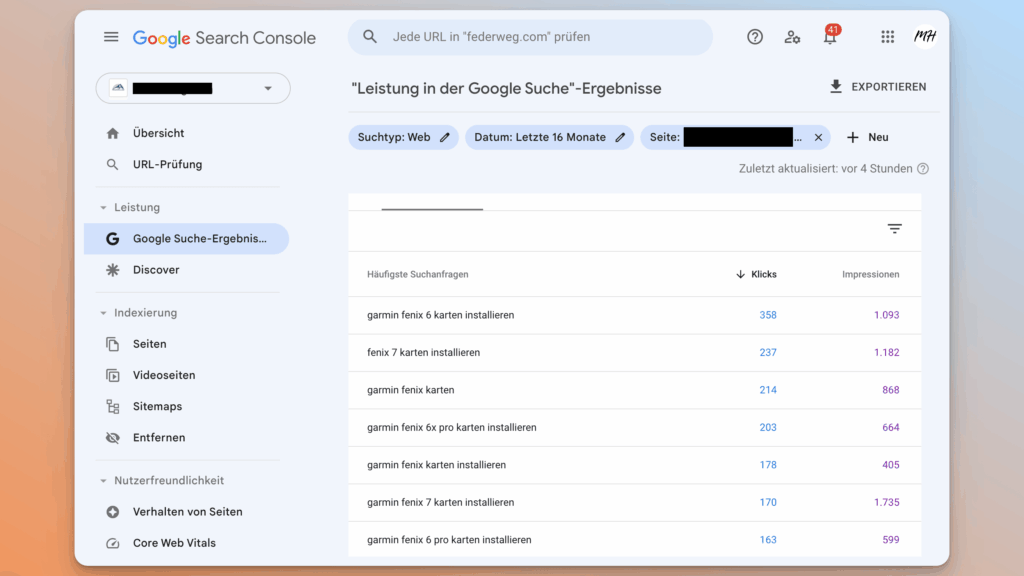Image resolution: width=1024 pixels, height=576 pixels.
Task: Click the Seite filter chip
Action: tap(735, 137)
